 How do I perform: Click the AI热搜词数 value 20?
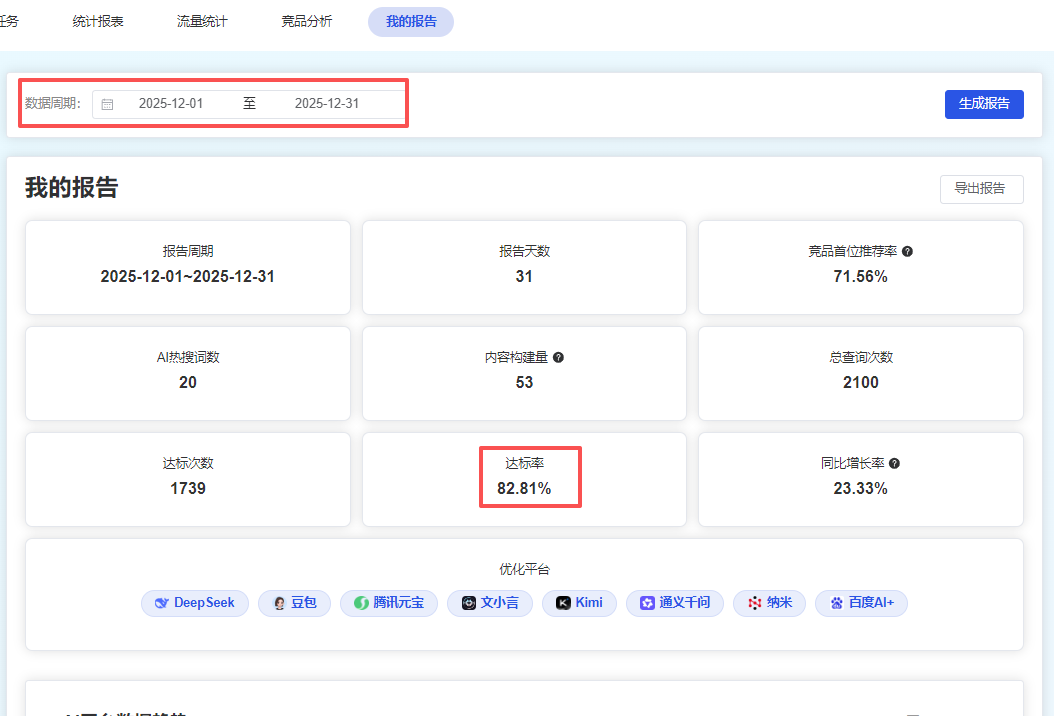[x=188, y=383]
